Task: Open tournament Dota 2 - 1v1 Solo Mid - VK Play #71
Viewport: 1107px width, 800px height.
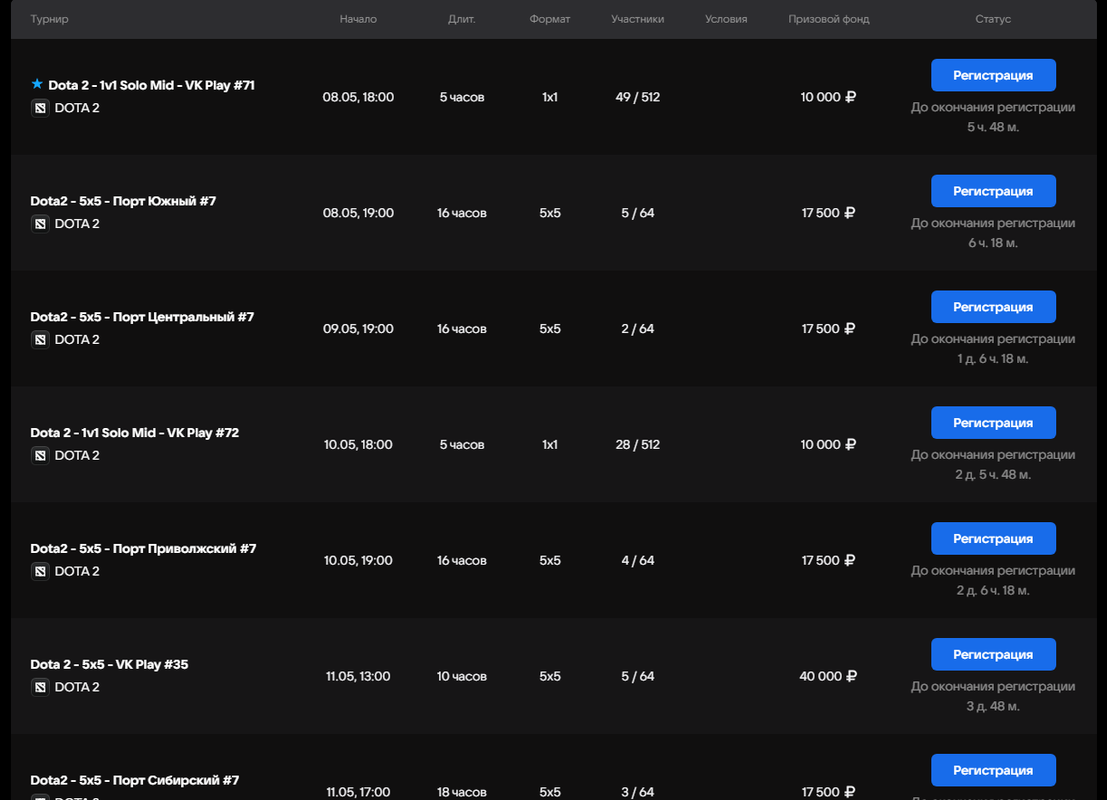Action: click(x=151, y=85)
